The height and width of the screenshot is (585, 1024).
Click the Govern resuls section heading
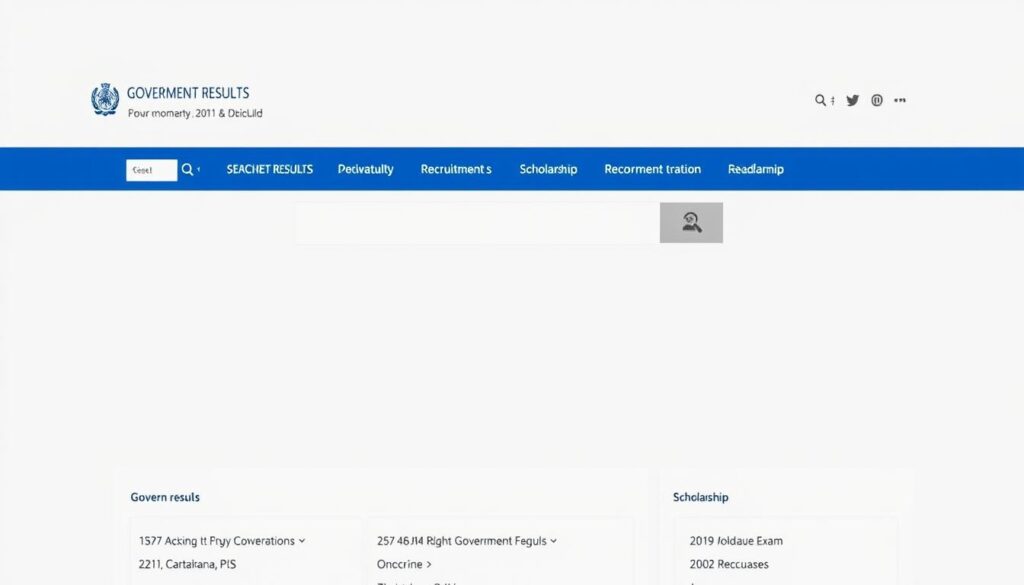(165, 497)
